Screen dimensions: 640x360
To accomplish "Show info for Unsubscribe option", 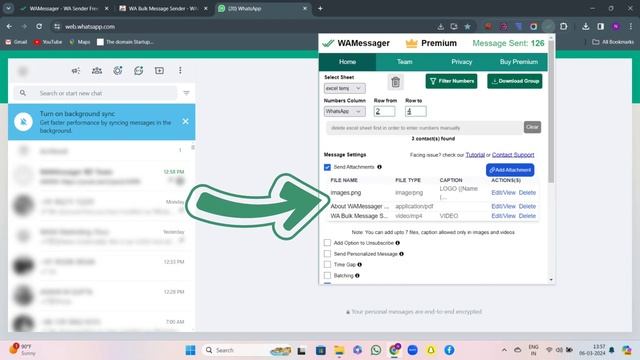I will pos(398,243).
